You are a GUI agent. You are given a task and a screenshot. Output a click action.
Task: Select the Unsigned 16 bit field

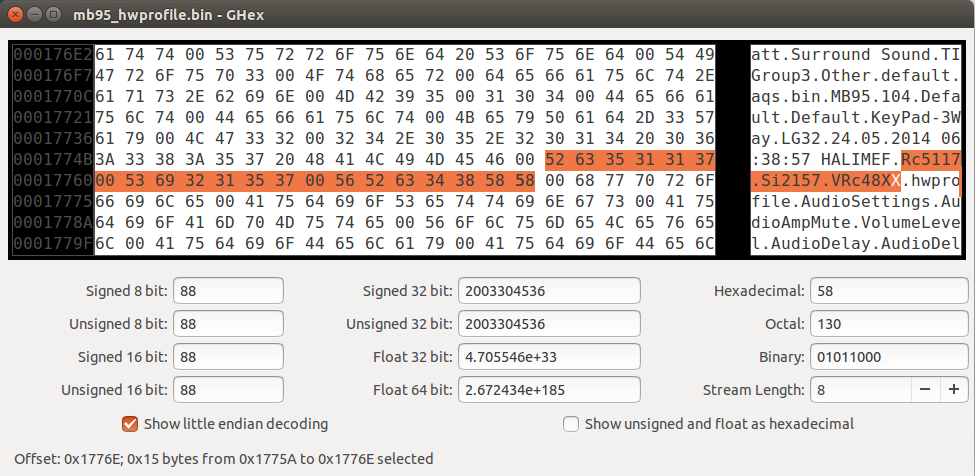pos(228,390)
